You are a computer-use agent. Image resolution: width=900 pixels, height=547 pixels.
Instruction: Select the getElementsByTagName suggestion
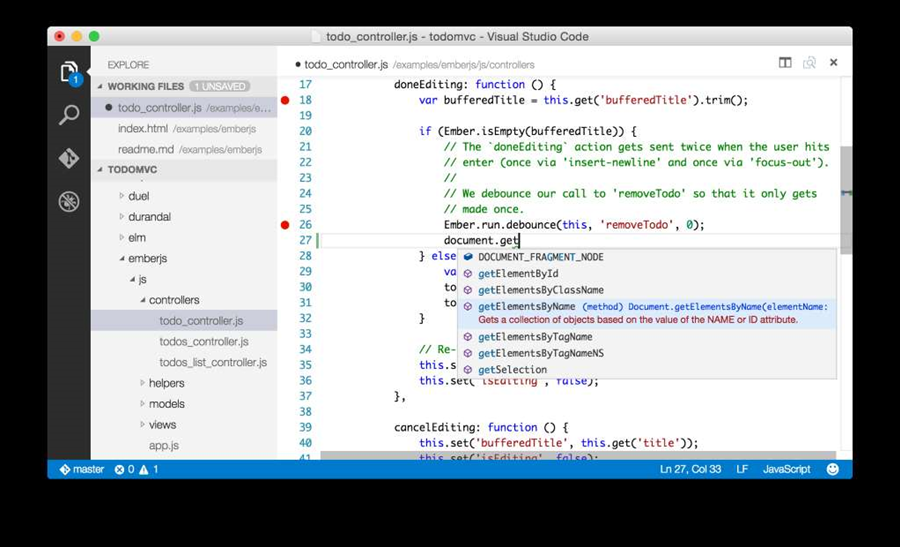[x=647, y=336]
